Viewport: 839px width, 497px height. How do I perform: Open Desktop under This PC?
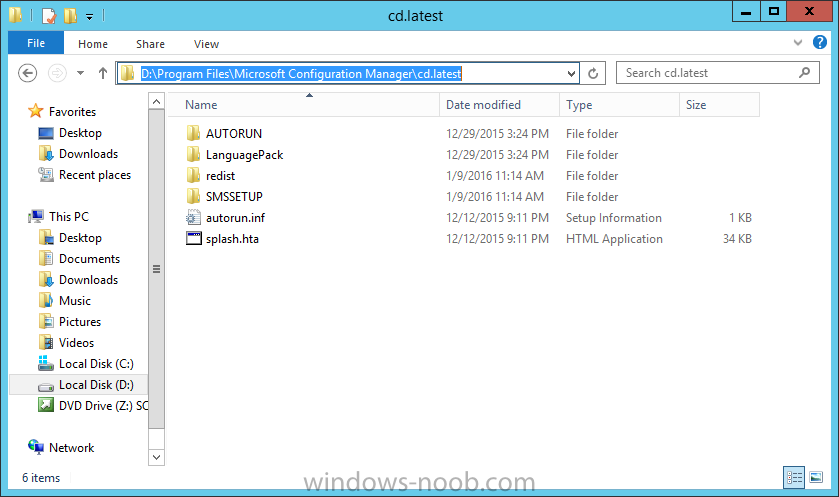(x=80, y=238)
